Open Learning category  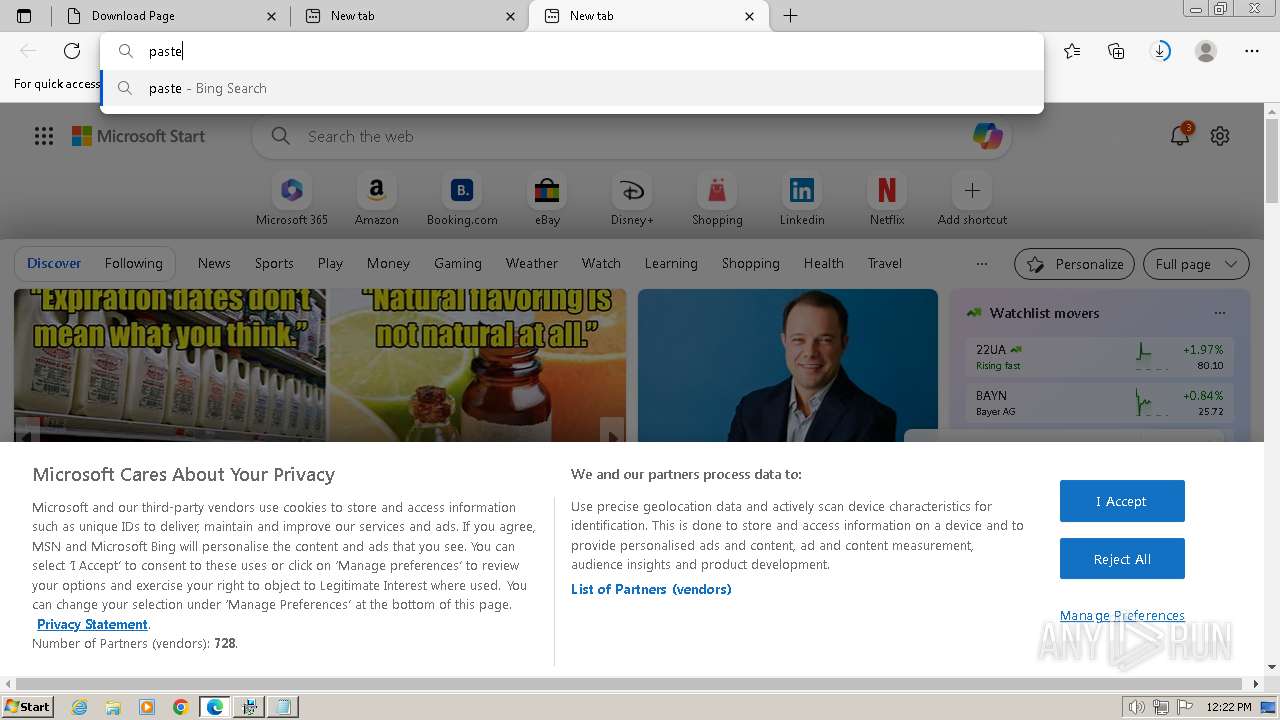tap(671, 264)
